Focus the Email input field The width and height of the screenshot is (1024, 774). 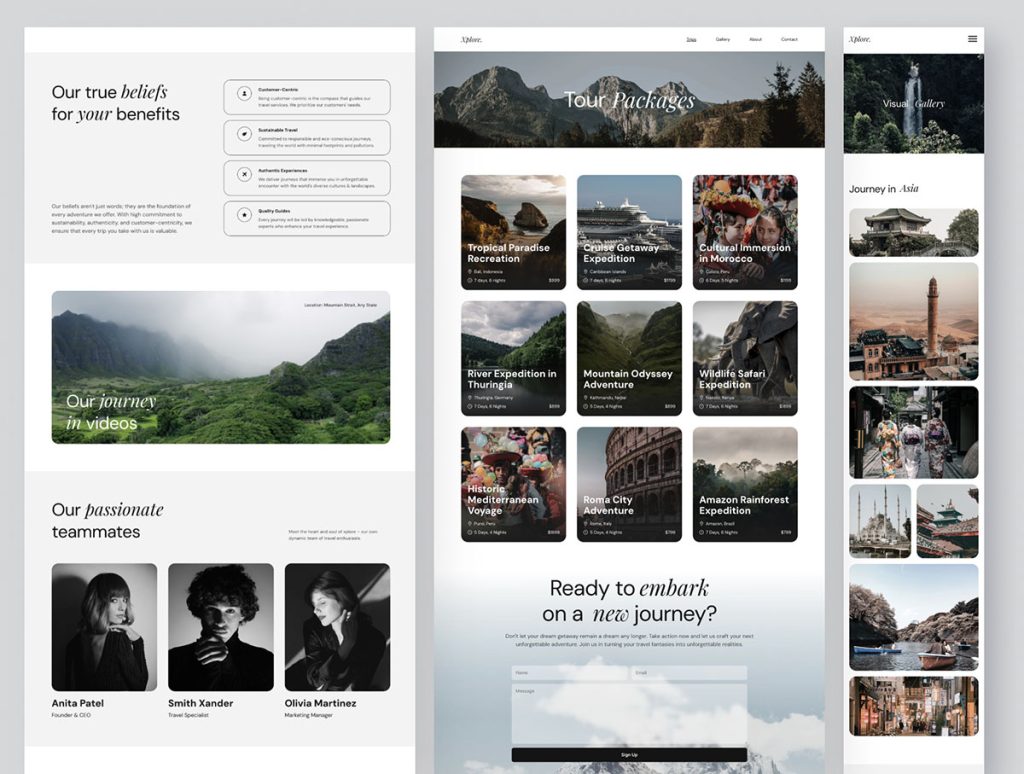689,673
